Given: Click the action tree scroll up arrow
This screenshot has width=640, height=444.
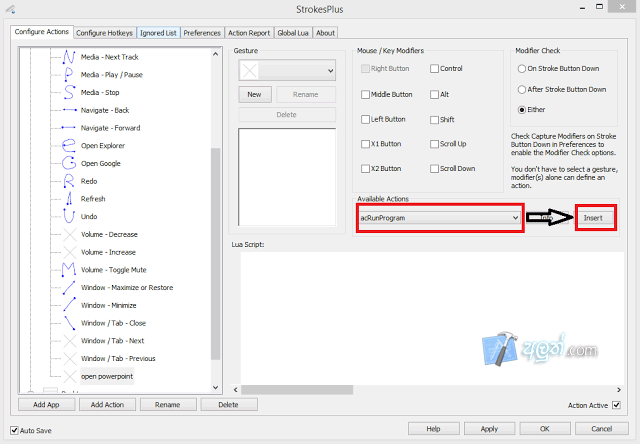Looking at the screenshot, I should click(x=216, y=54).
